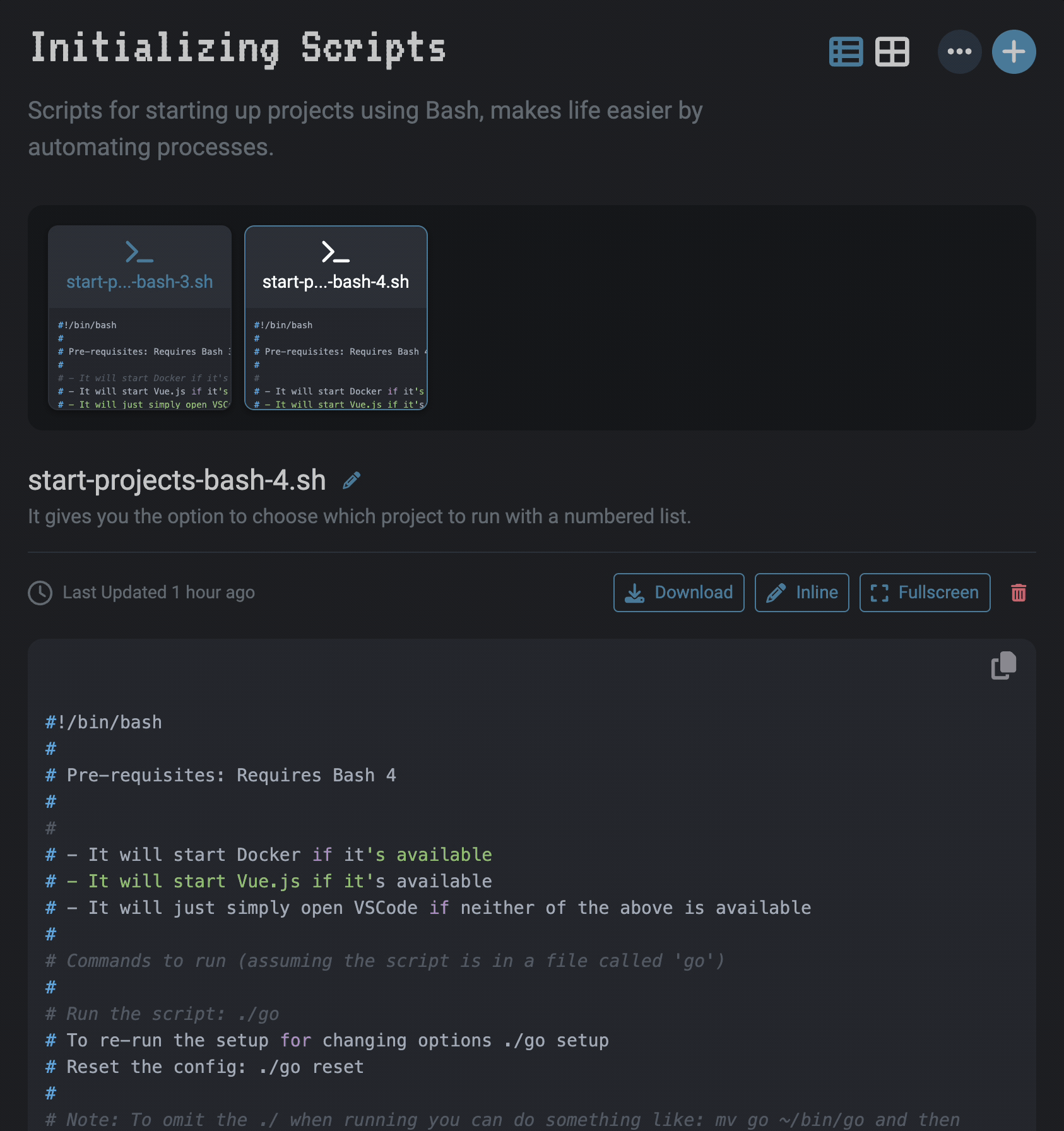Select the start-p...-bash-3.sh thumbnail
Image resolution: width=1064 pixels, height=1131 pixels.
point(139,316)
